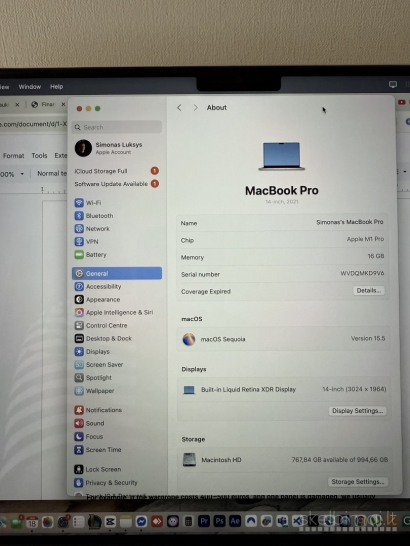
Task: Click the Macintosh HD storage row
Action: 285,460
